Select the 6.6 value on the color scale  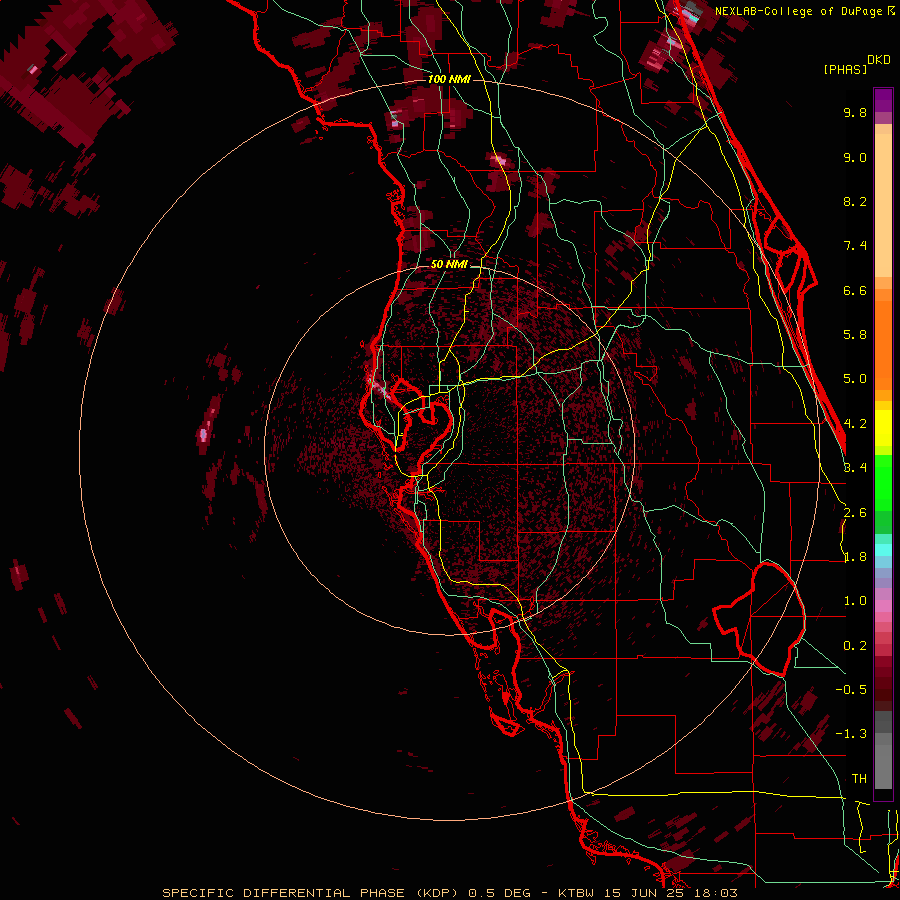(855, 290)
